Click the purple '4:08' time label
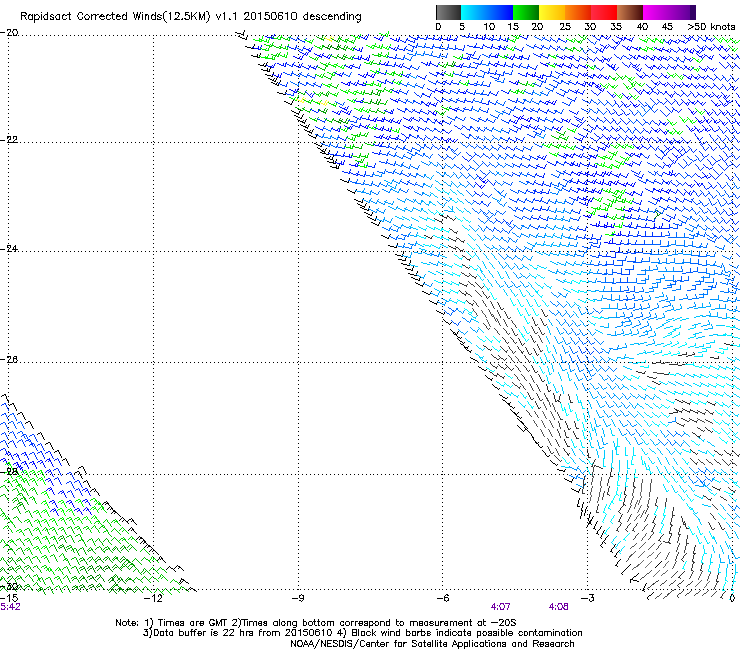This screenshot has height=650, width=740. (558, 607)
